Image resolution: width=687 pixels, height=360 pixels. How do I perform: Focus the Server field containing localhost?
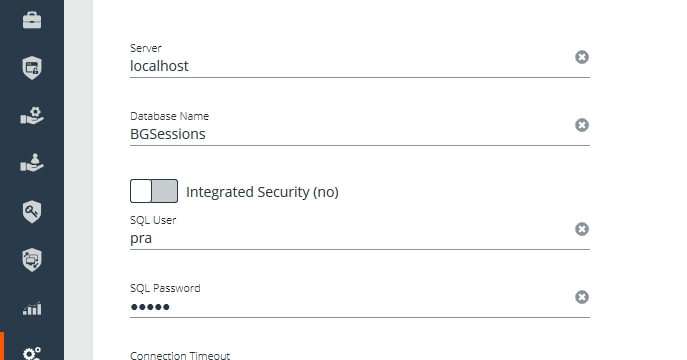click(x=351, y=66)
